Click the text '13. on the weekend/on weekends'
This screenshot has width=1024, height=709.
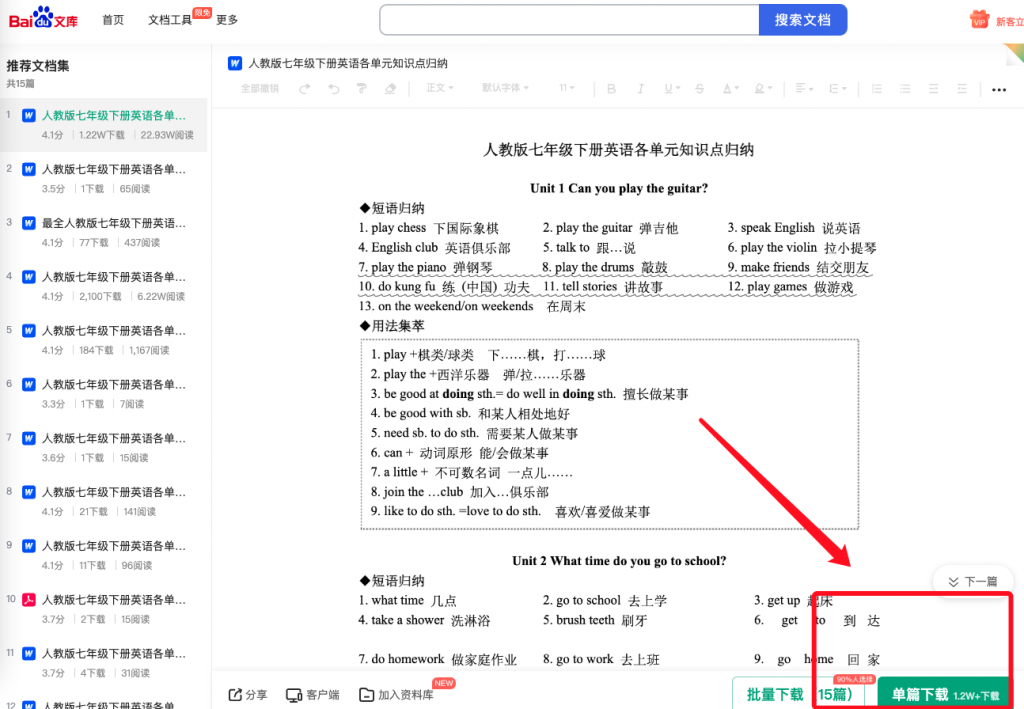point(446,306)
